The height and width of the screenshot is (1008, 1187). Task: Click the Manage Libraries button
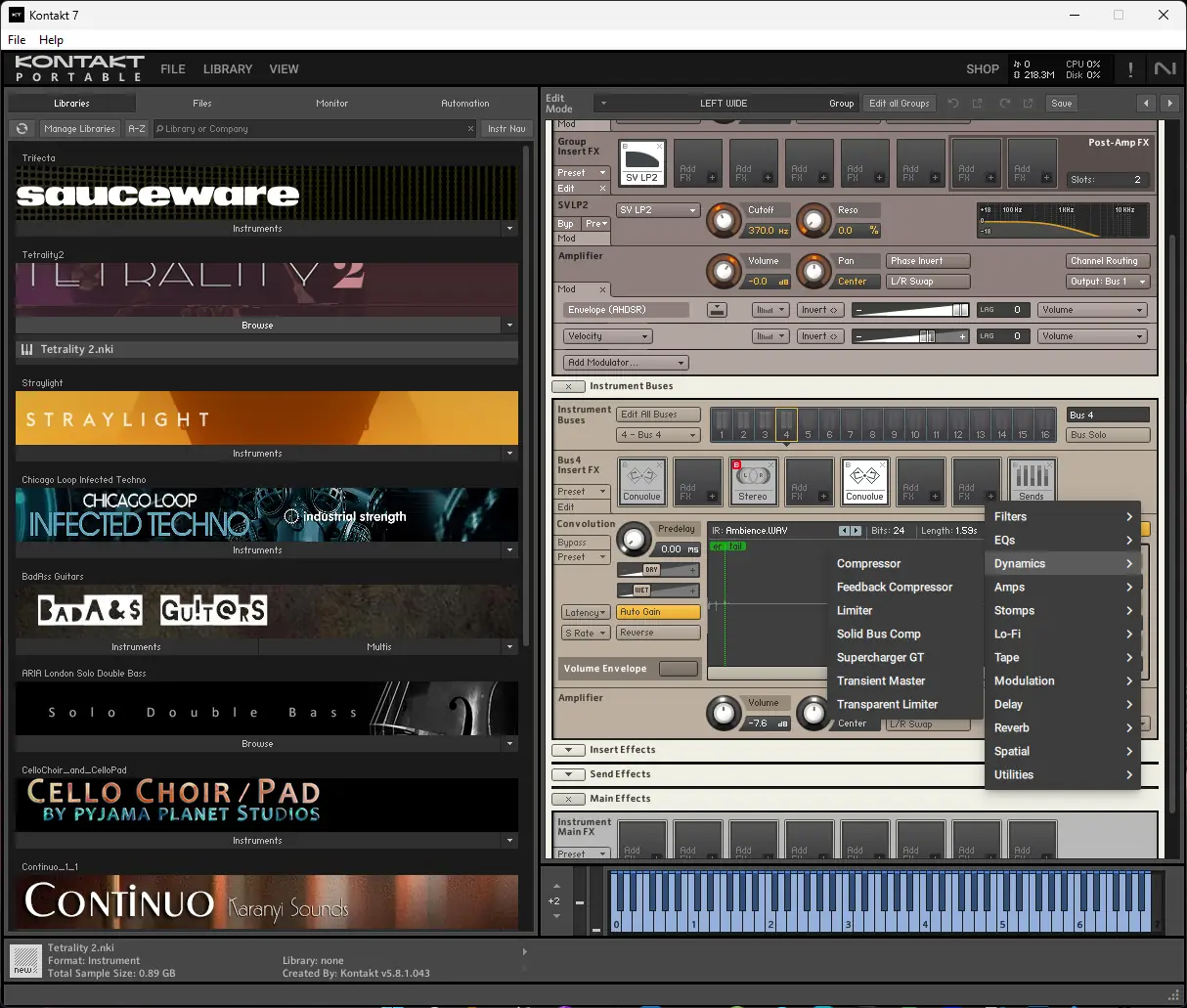click(79, 128)
